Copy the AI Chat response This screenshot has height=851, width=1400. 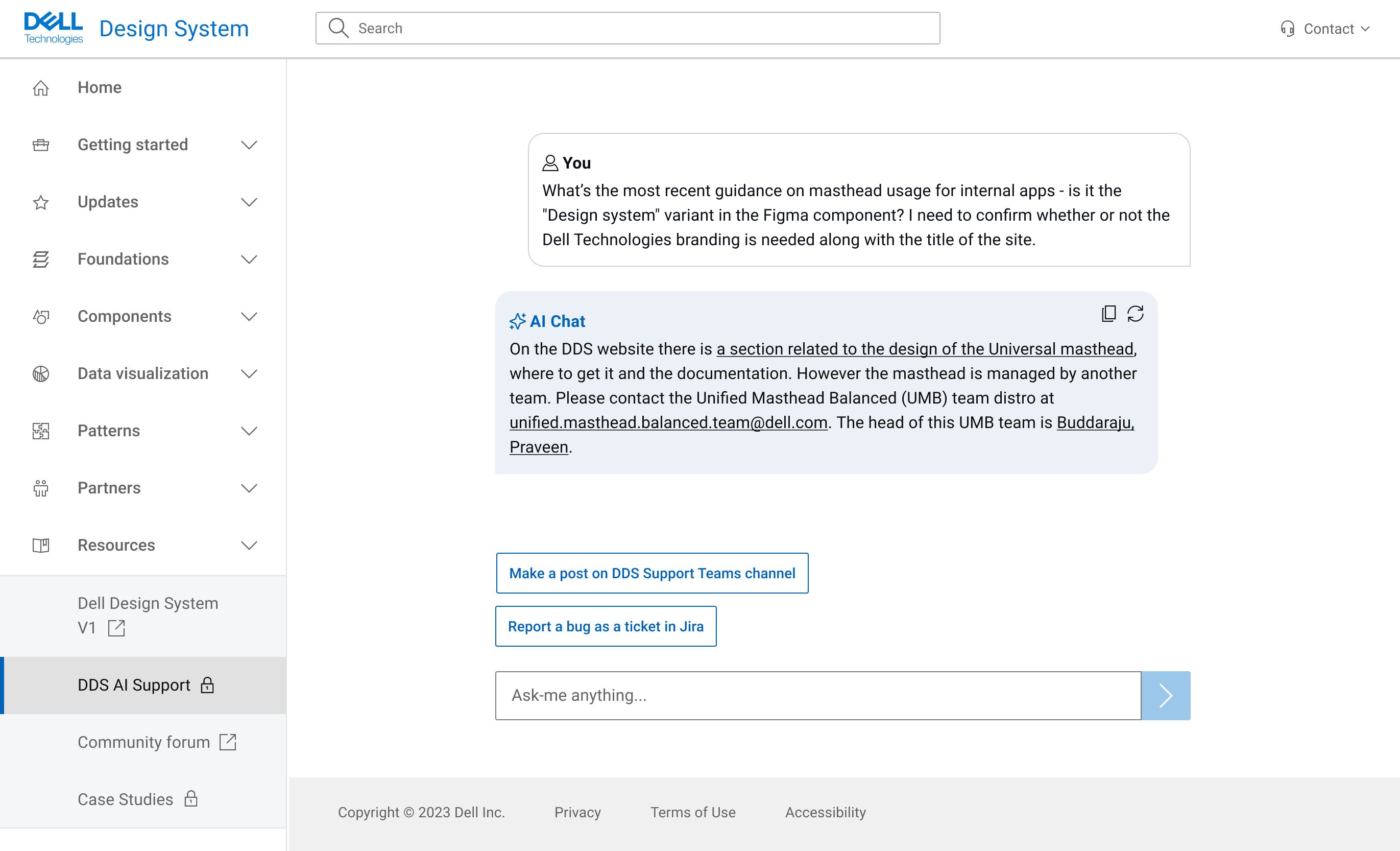point(1108,314)
